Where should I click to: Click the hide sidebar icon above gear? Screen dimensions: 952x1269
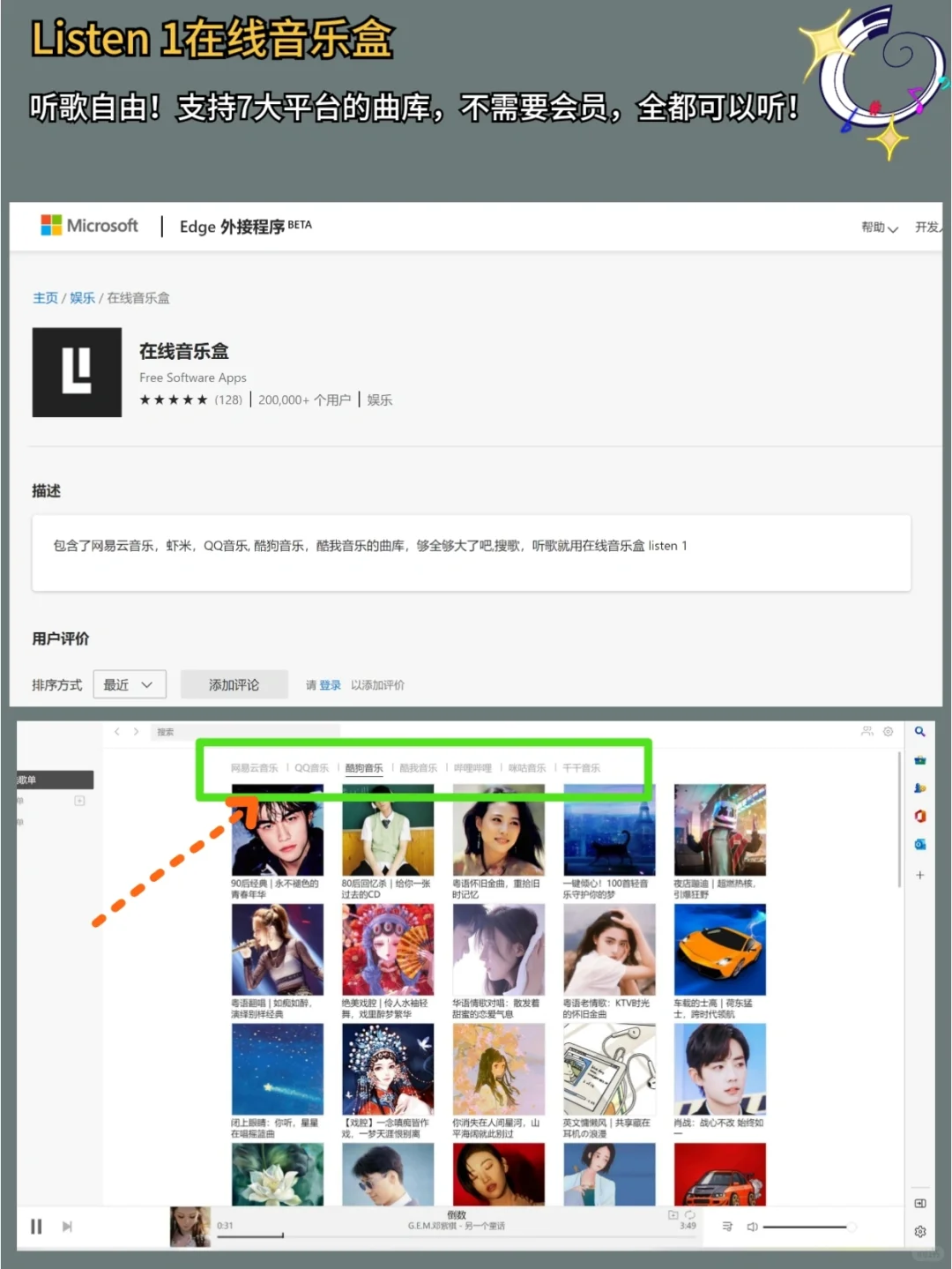tap(920, 1203)
